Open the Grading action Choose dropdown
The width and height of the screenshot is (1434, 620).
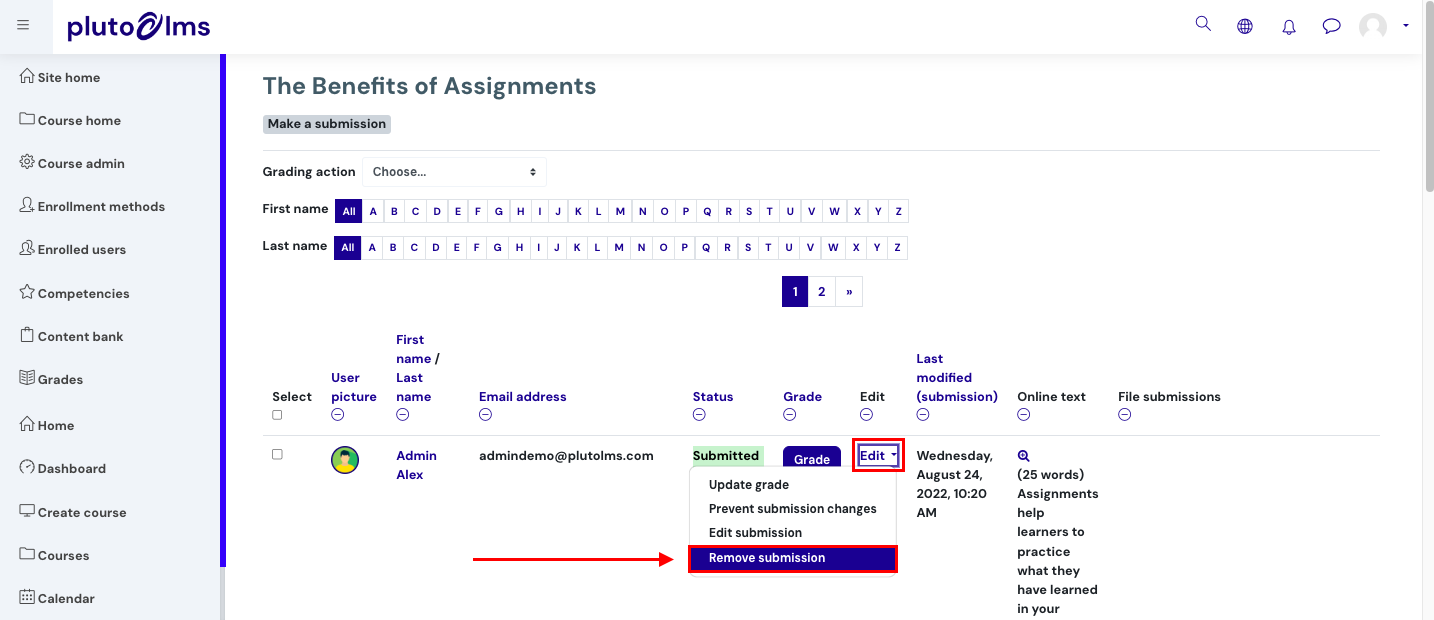(x=454, y=171)
